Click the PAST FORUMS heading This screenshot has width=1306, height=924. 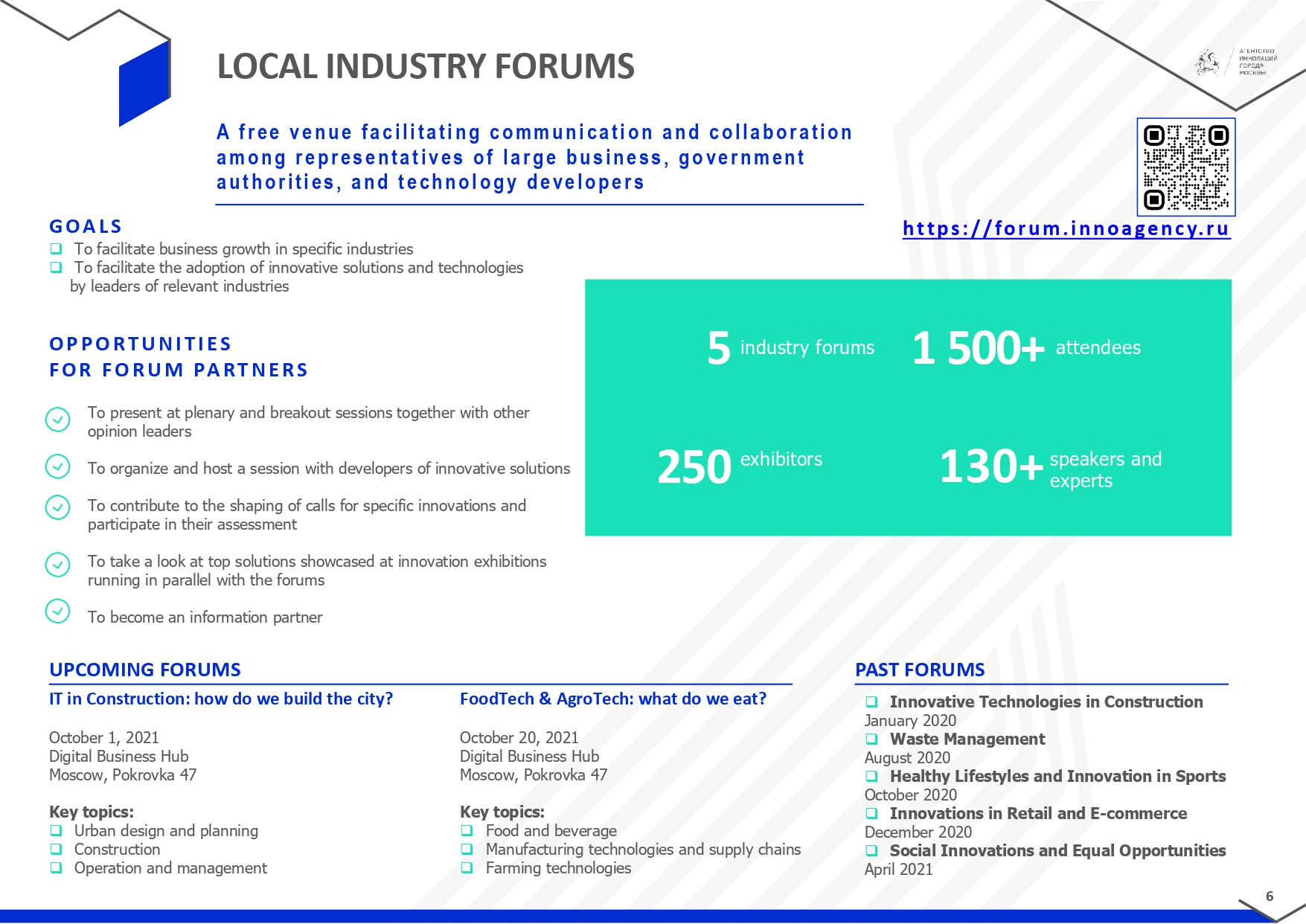click(920, 670)
